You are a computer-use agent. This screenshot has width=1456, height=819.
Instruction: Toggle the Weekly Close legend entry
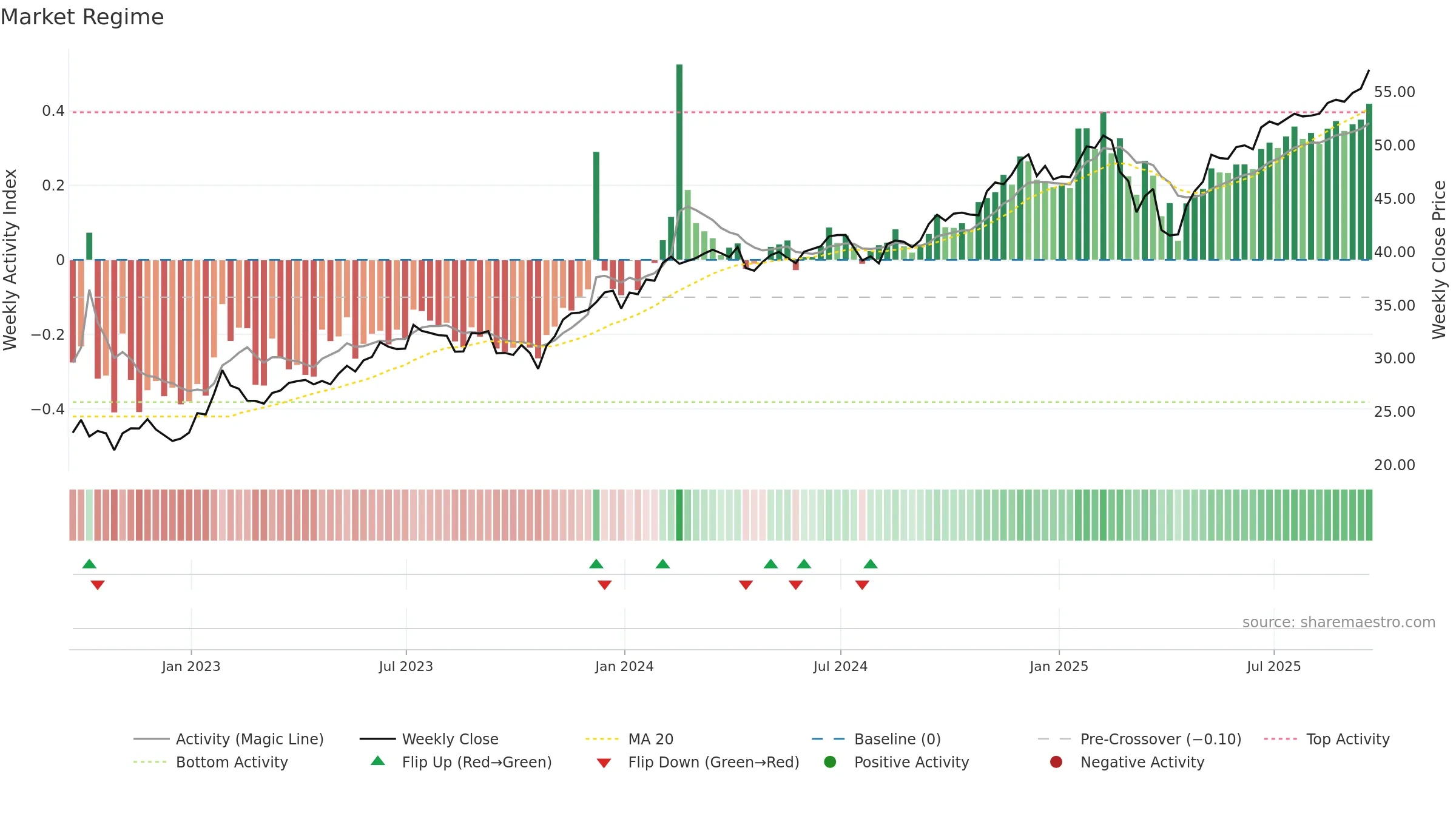pyautogui.click(x=429, y=739)
